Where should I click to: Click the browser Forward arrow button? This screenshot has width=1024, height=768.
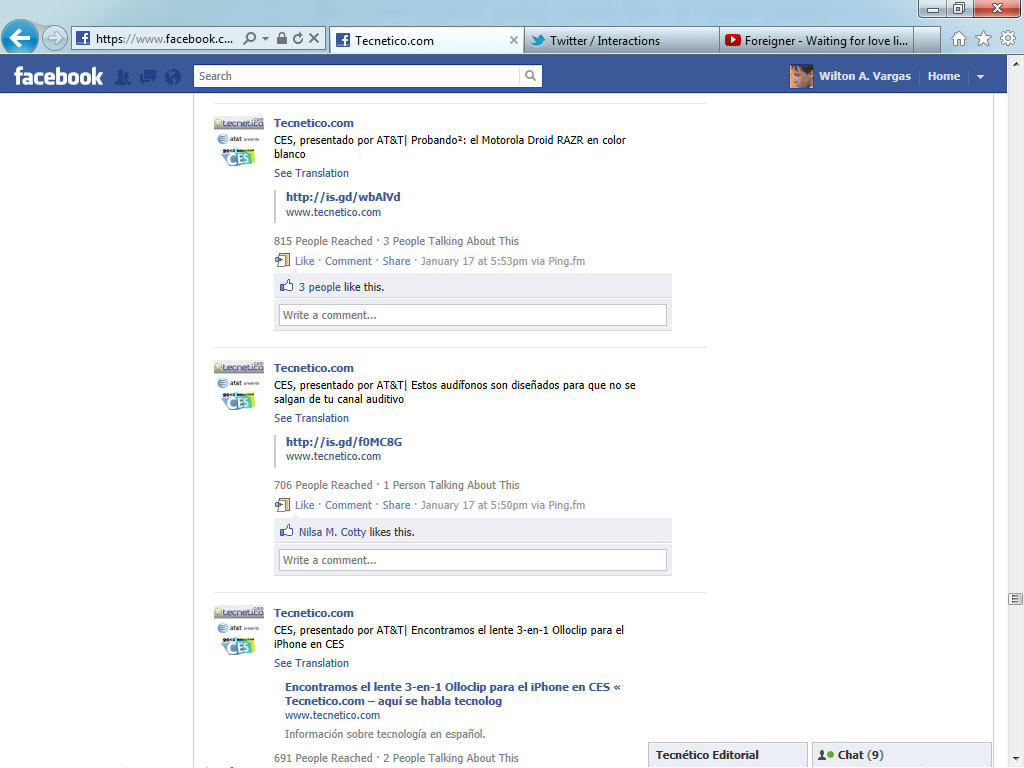pyautogui.click(x=55, y=39)
